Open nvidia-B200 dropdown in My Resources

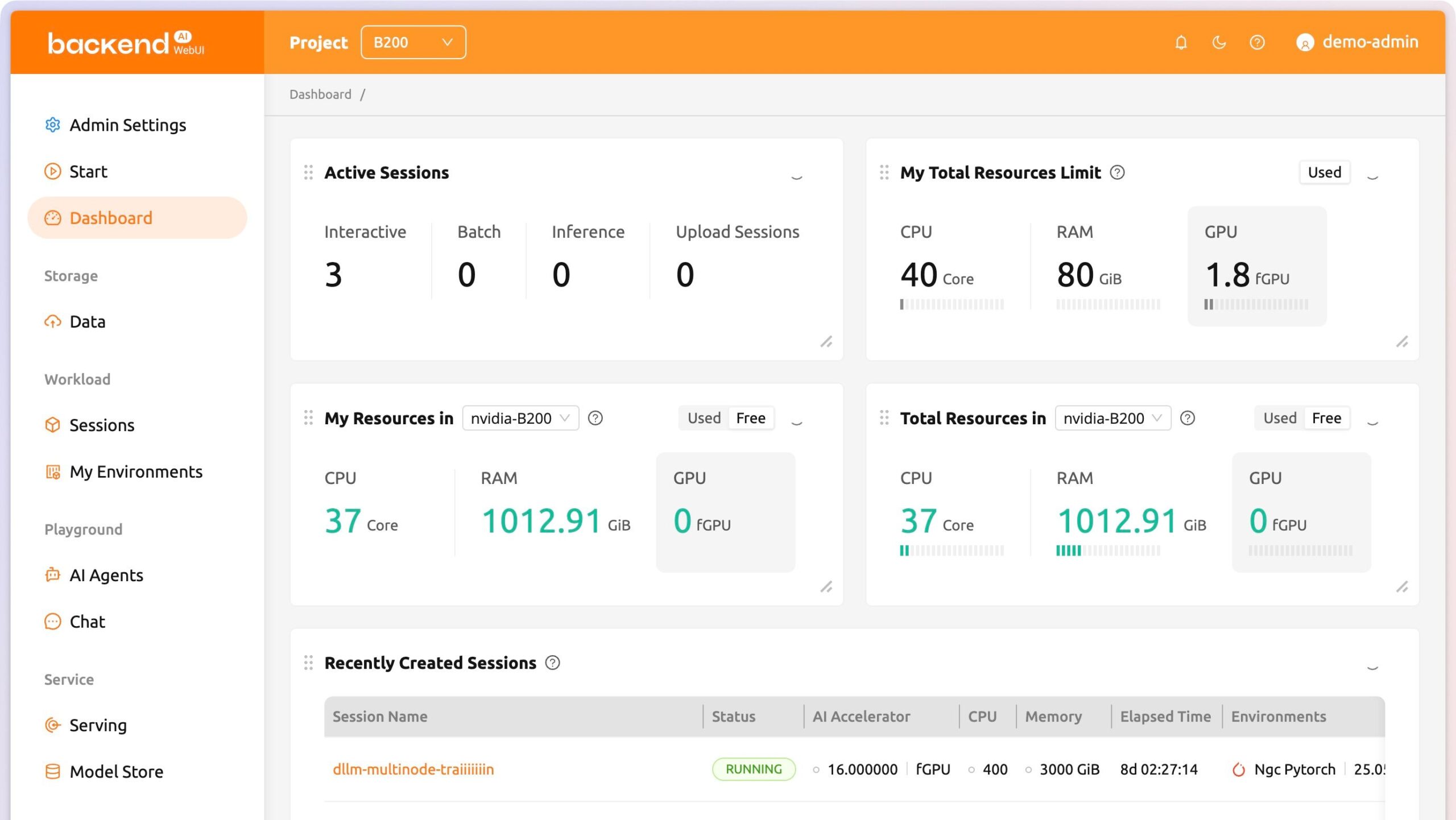pyautogui.click(x=520, y=418)
